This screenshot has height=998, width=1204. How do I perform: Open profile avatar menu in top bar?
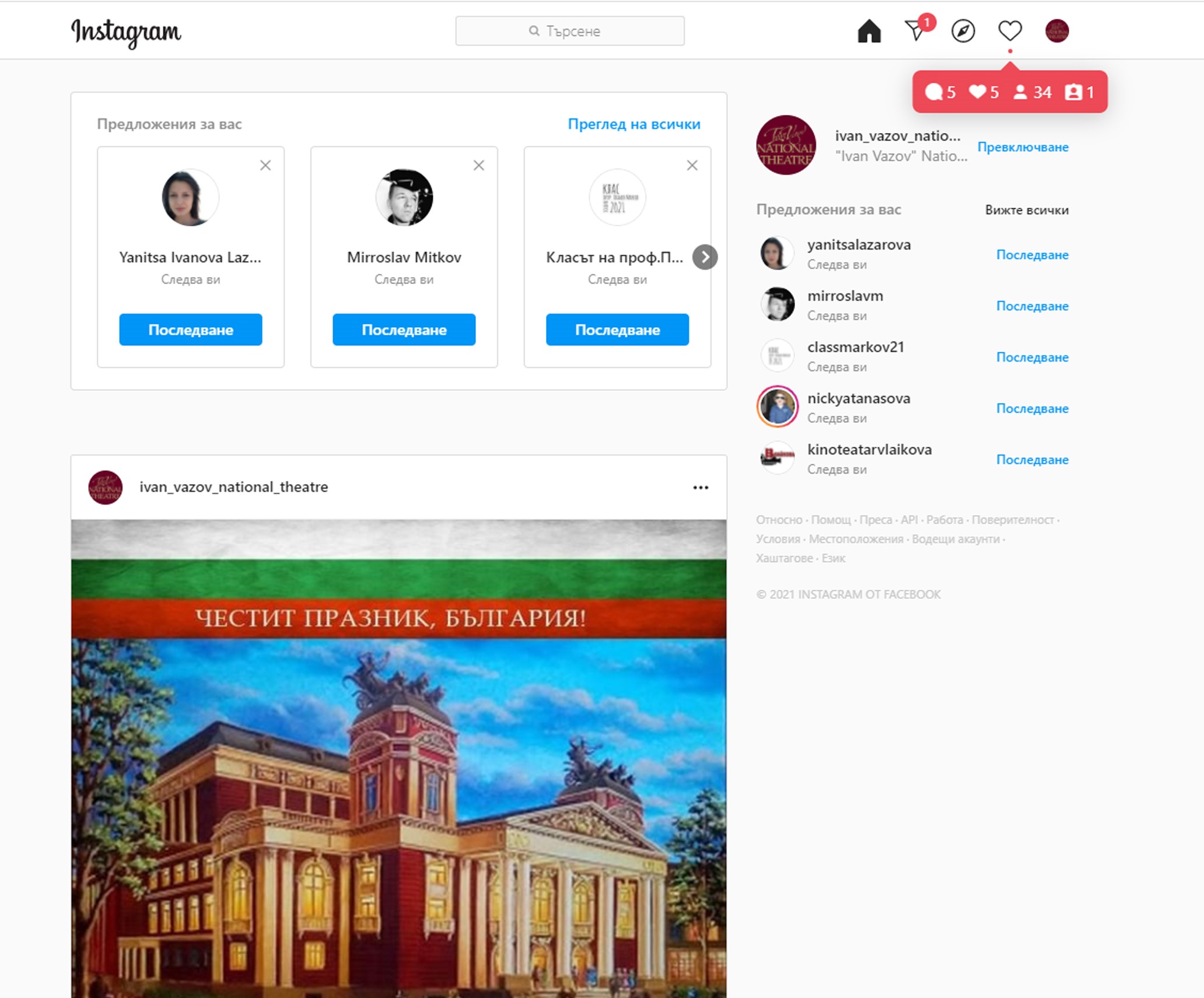tap(1056, 31)
